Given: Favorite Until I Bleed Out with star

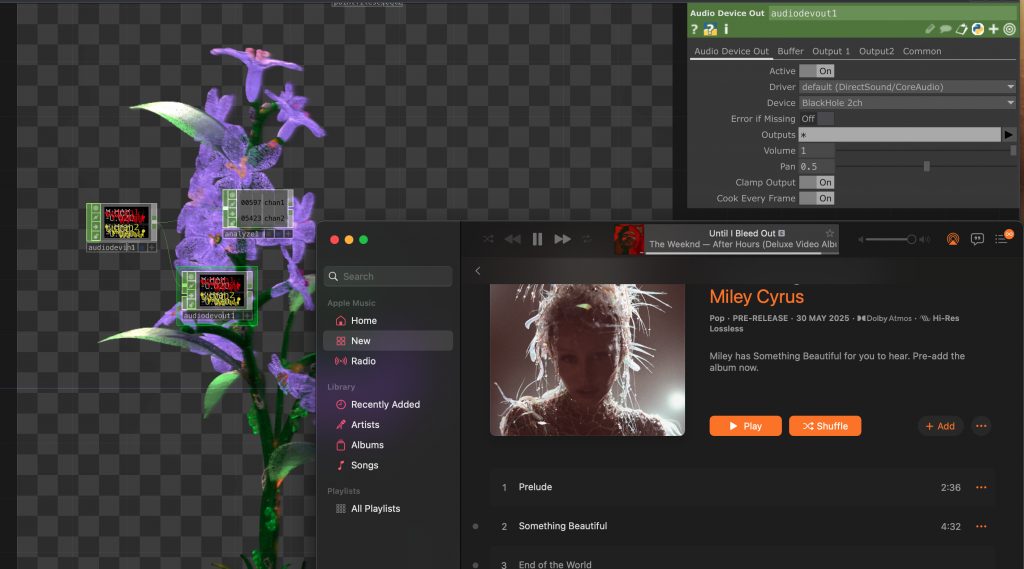Looking at the screenshot, I should click(x=829, y=233).
